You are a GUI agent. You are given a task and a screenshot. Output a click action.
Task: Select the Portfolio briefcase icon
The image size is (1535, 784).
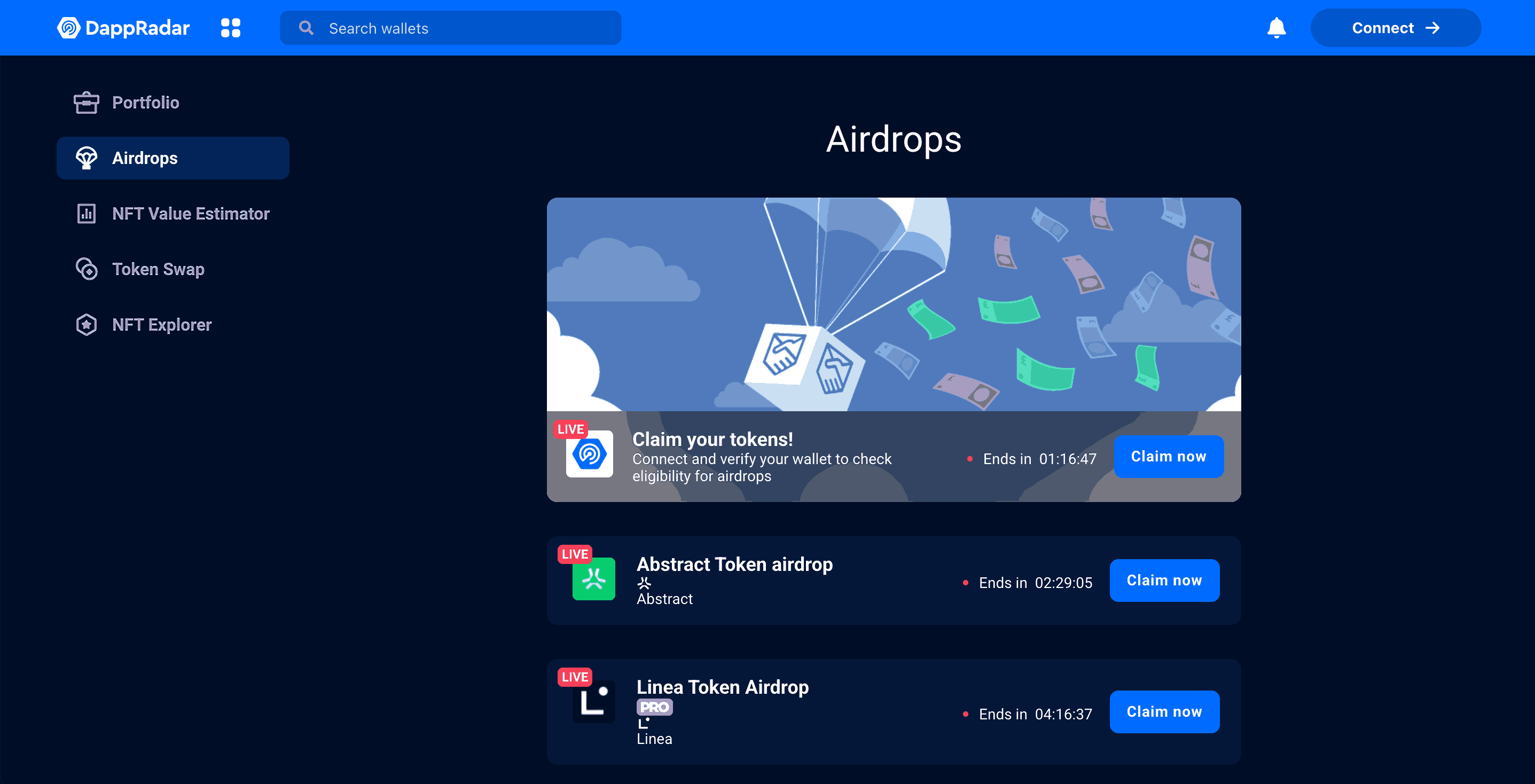pos(87,102)
